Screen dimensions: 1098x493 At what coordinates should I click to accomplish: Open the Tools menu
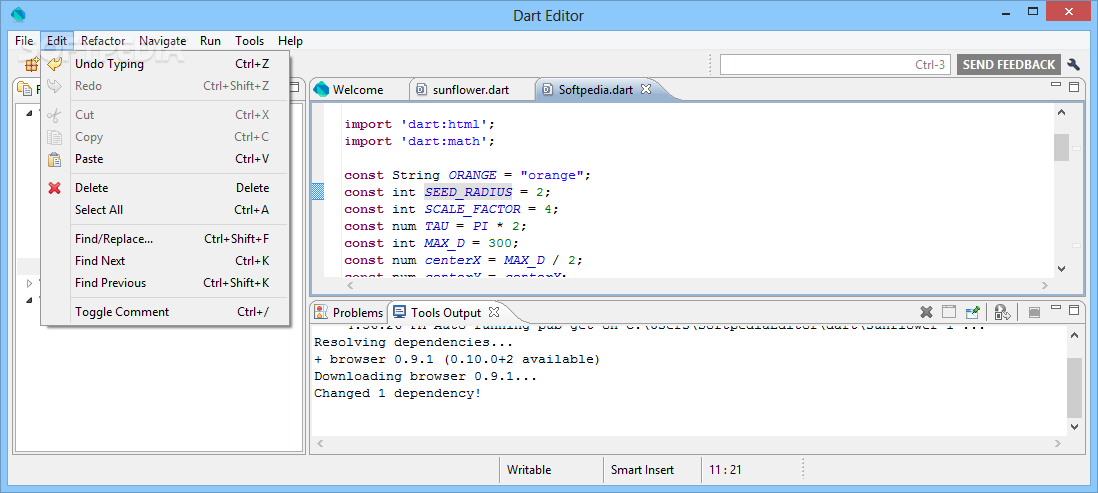click(x=249, y=41)
